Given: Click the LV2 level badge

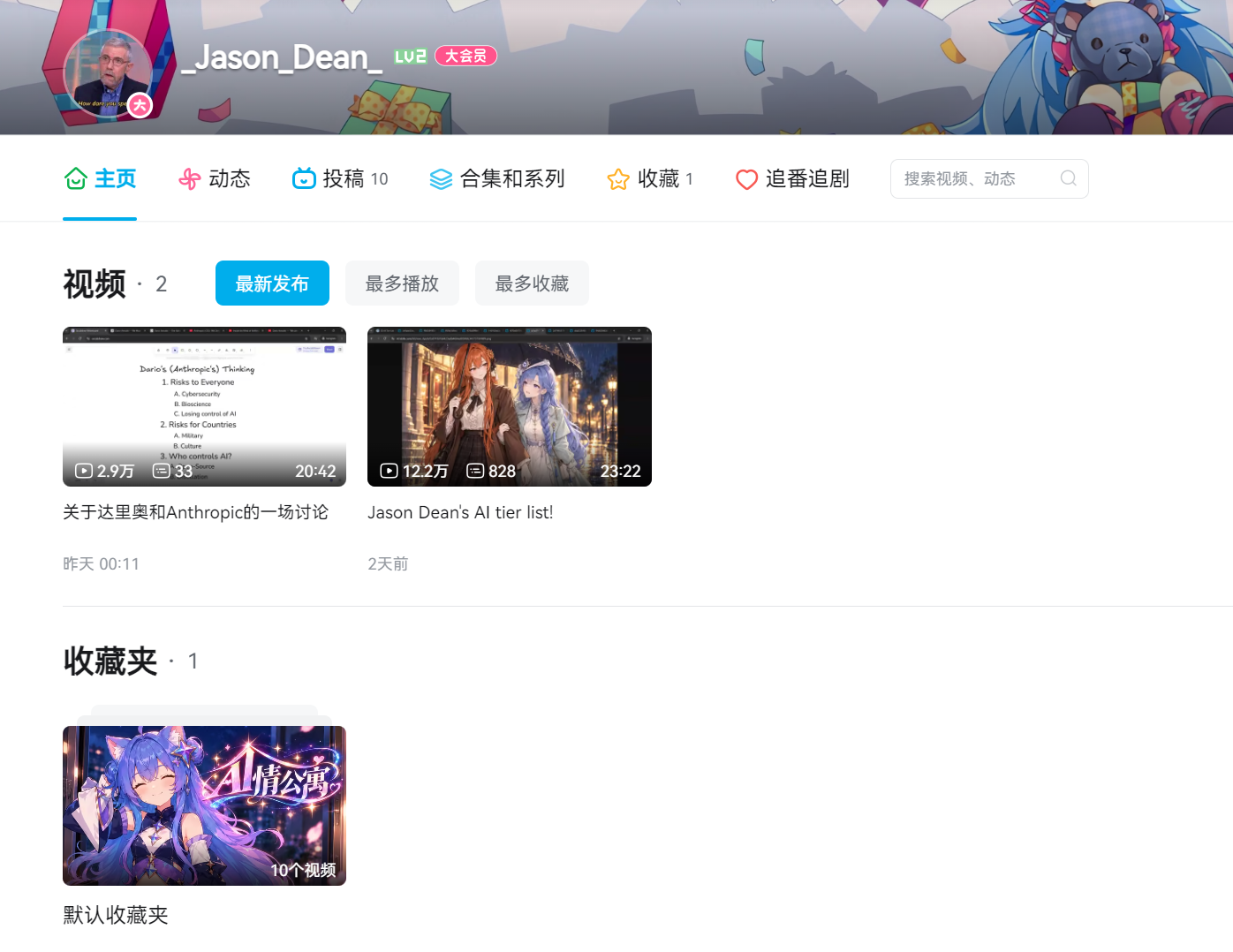Looking at the screenshot, I should click(x=410, y=57).
